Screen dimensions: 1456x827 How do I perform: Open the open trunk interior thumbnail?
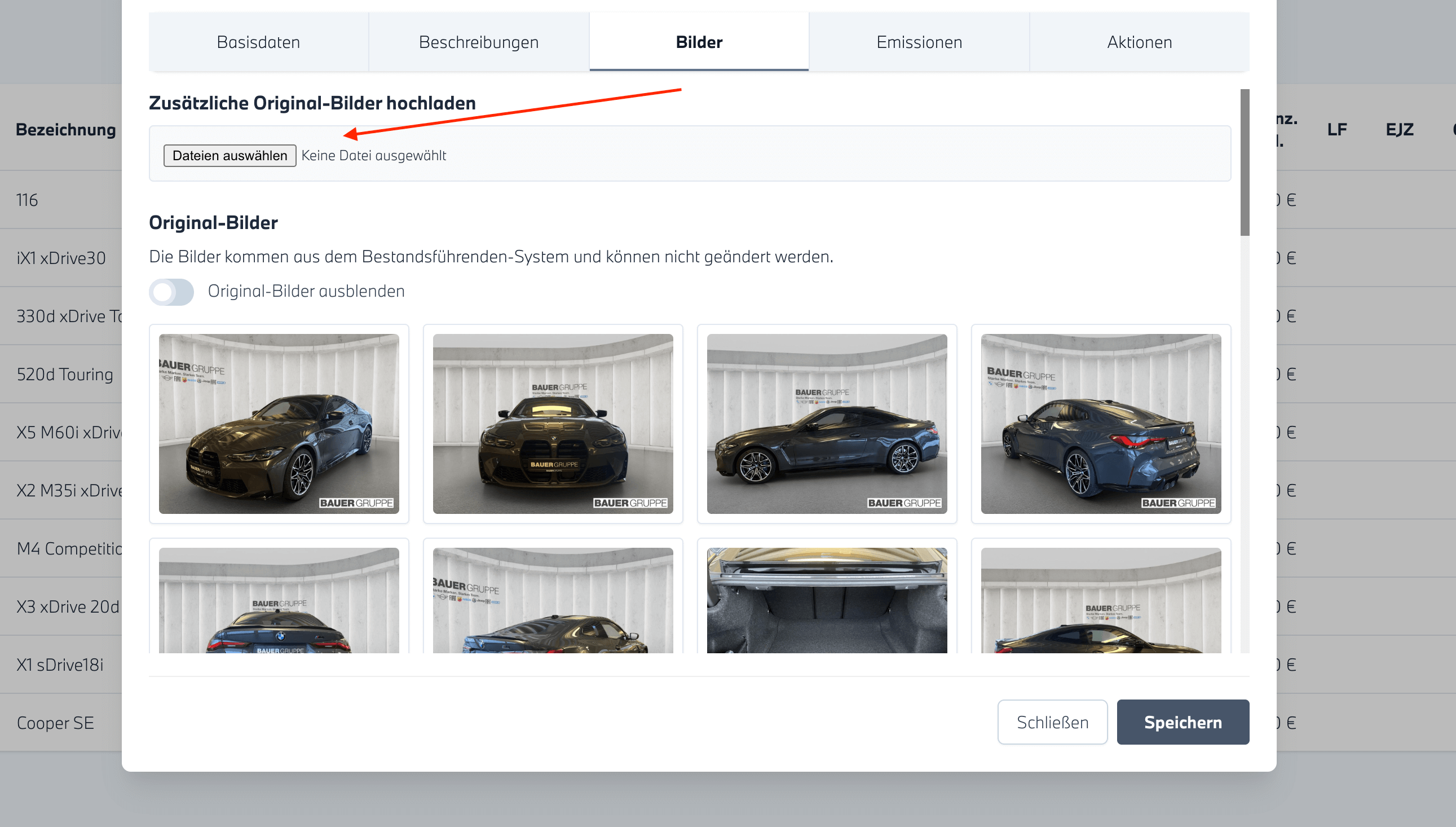(827, 601)
